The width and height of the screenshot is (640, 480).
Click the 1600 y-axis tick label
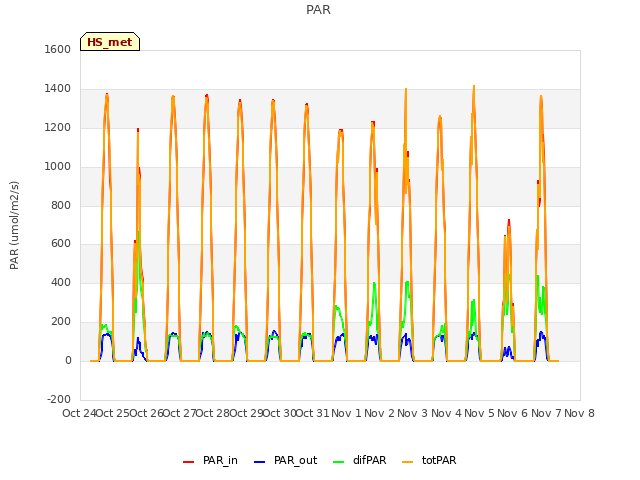(x=58, y=49)
